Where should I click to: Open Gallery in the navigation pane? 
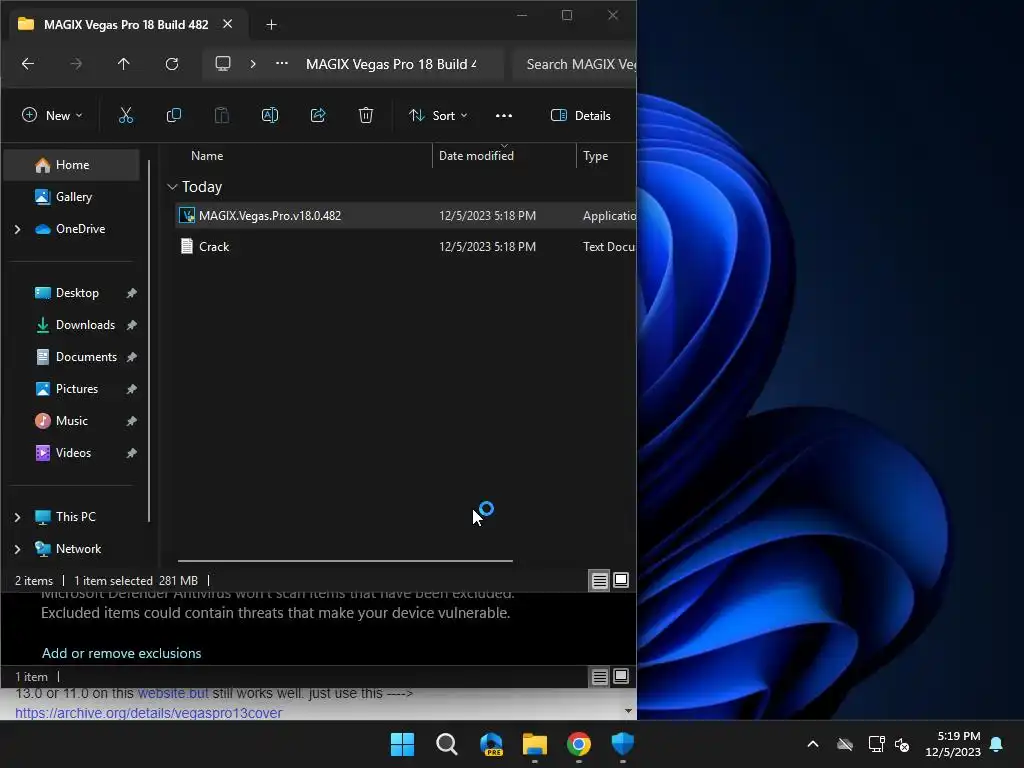pyautogui.click(x=73, y=197)
